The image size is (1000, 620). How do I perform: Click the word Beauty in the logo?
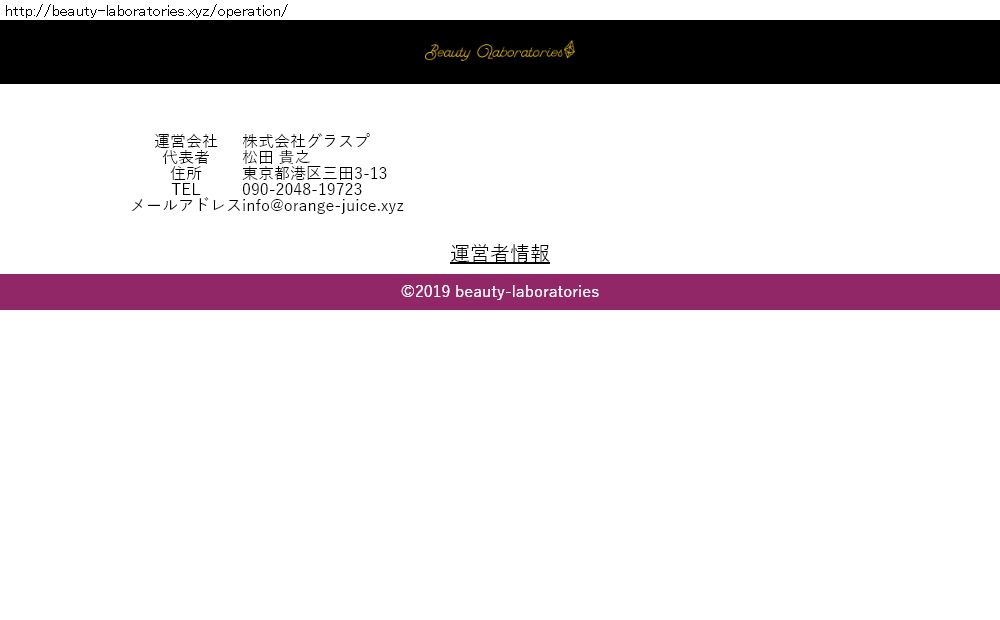coord(447,53)
